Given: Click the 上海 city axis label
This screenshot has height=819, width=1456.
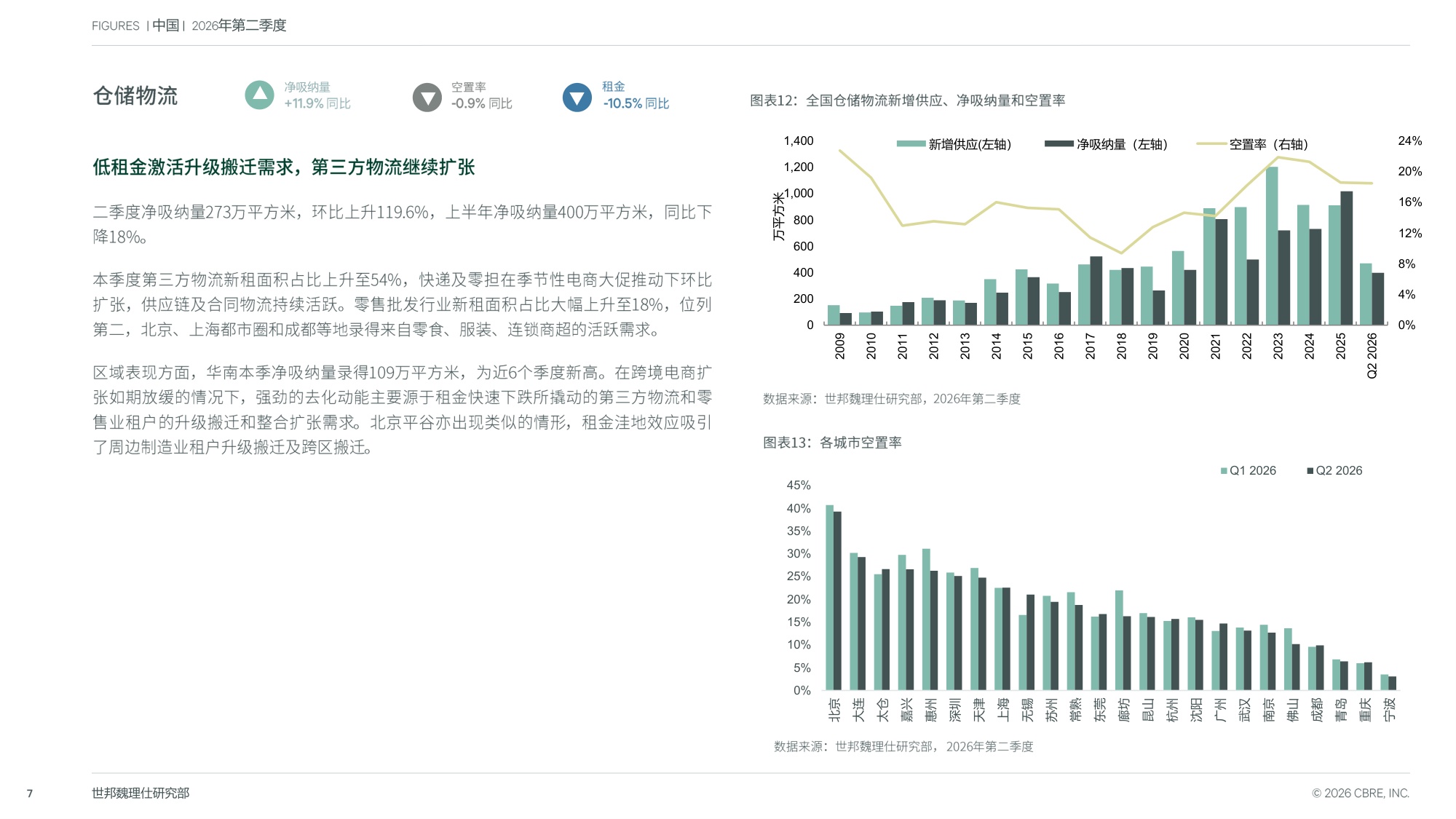Looking at the screenshot, I should coord(1003,709).
